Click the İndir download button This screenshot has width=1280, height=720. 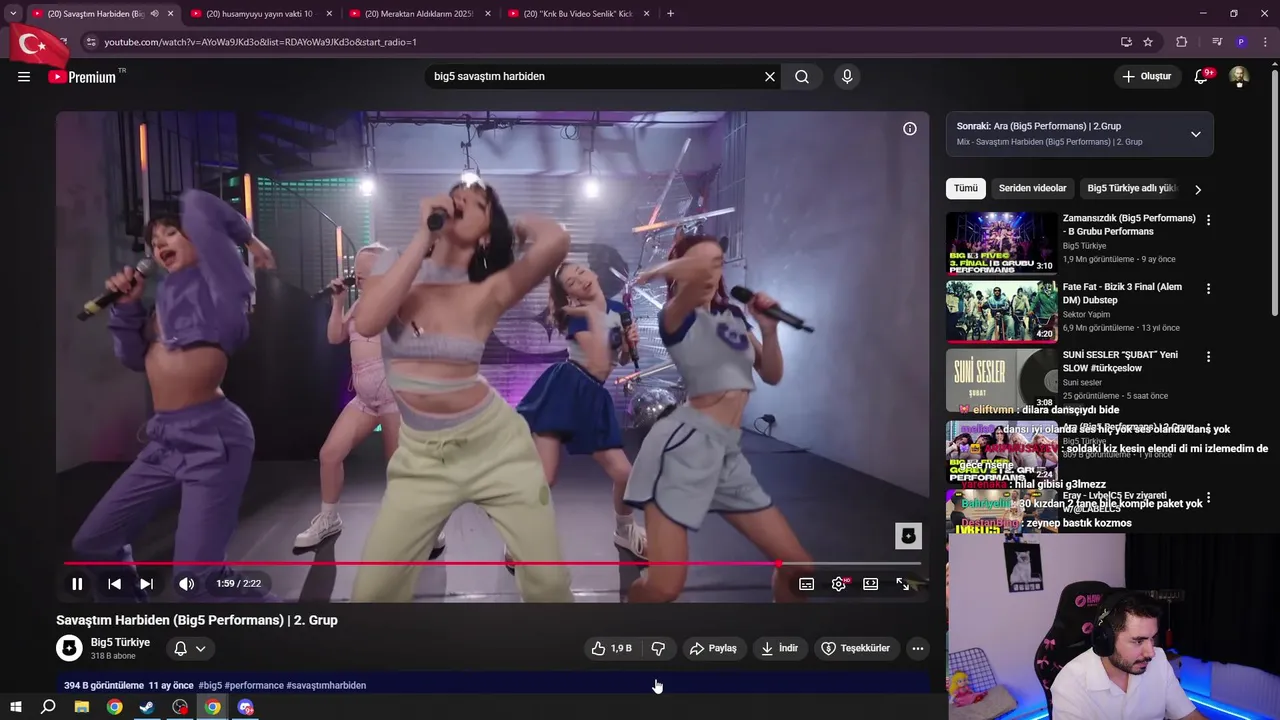(779, 649)
